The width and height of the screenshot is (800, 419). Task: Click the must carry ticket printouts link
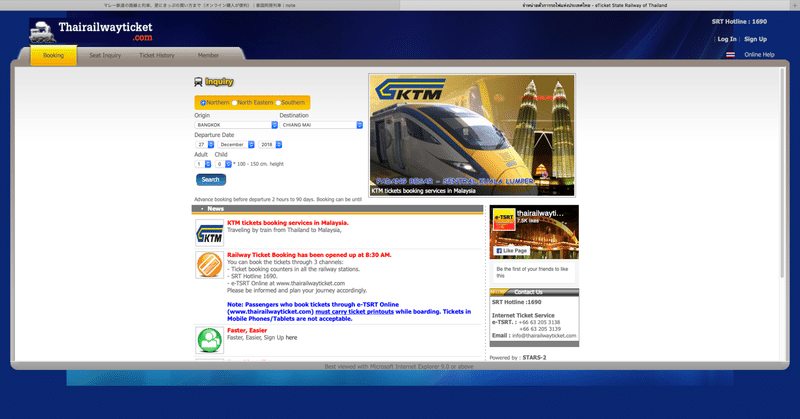(x=355, y=311)
